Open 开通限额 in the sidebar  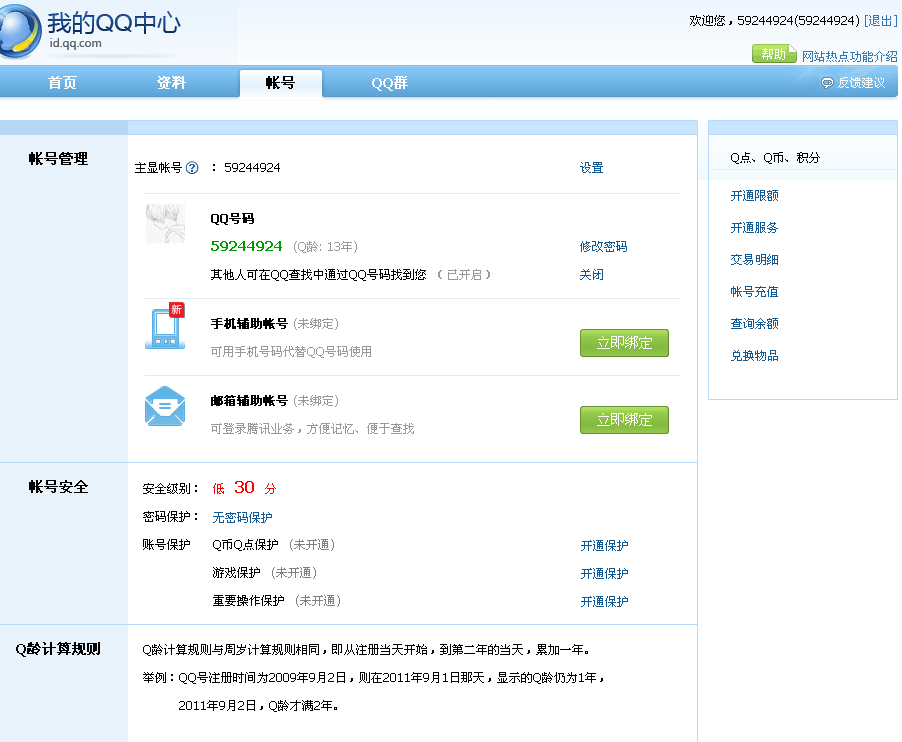point(754,196)
